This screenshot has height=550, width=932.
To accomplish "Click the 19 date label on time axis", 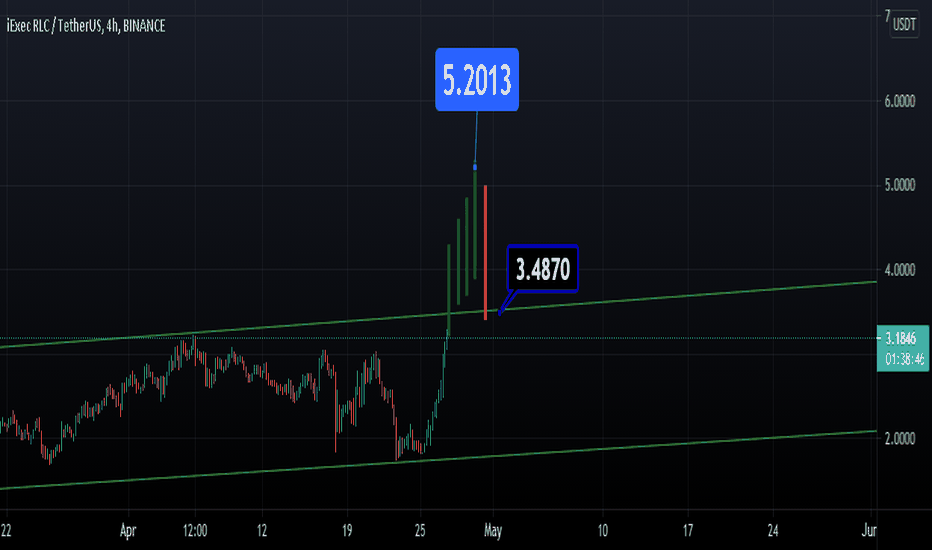I will [347, 530].
